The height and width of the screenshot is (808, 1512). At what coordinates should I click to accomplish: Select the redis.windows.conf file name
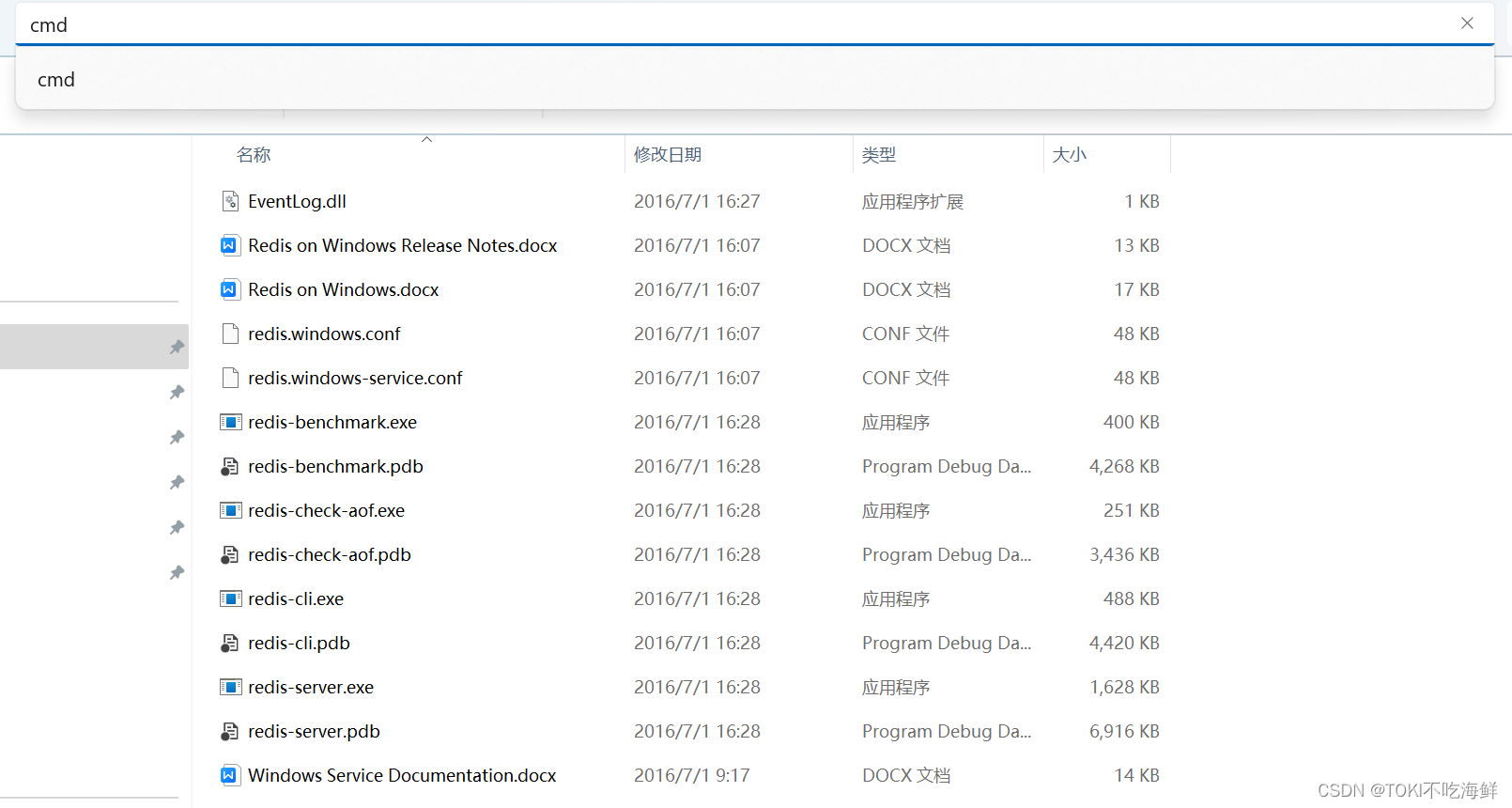click(324, 334)
